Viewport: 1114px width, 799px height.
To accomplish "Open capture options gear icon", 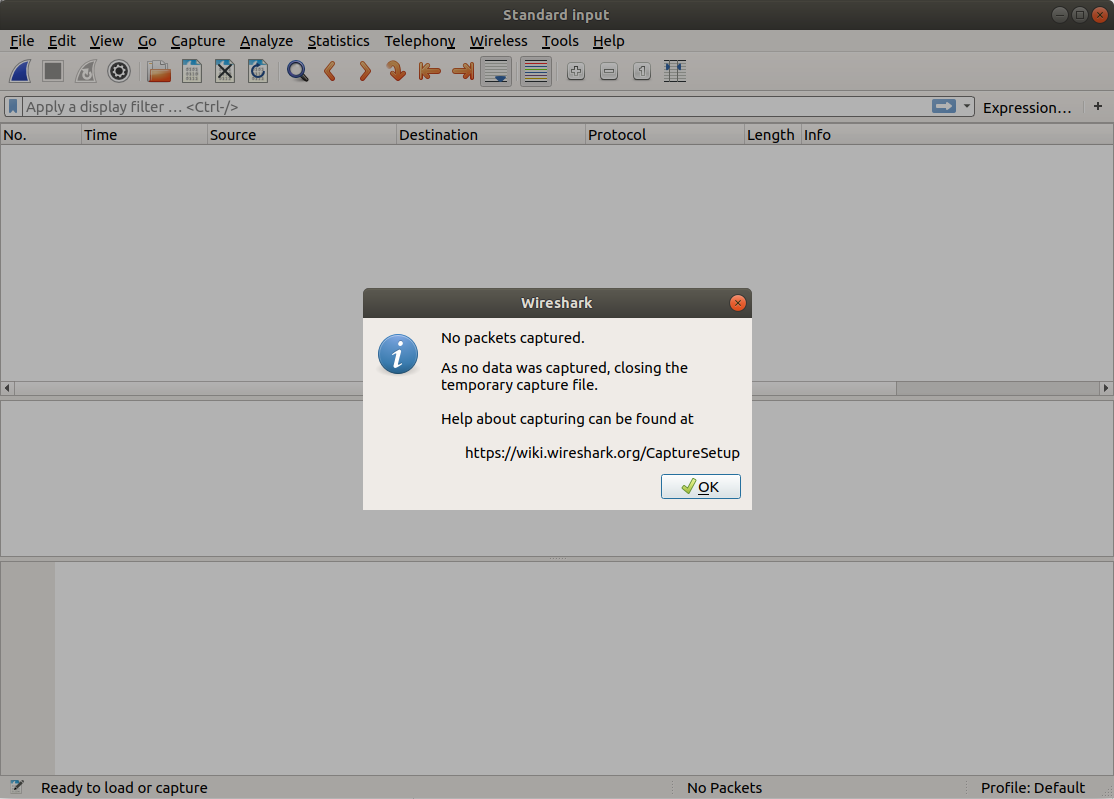I will 119,71.
